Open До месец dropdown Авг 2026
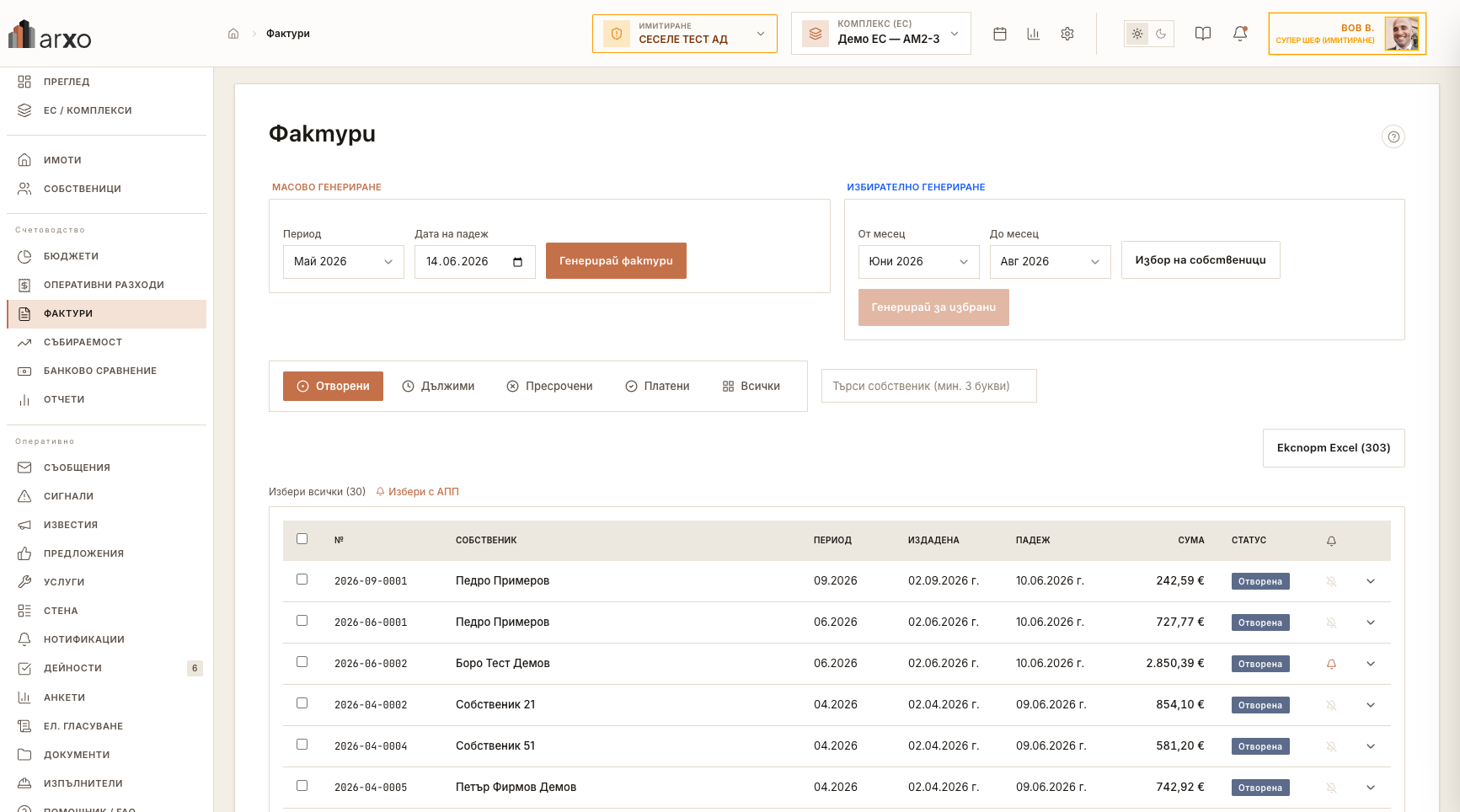Viewport: 1460px width, 812px height. click(1050, 262)
